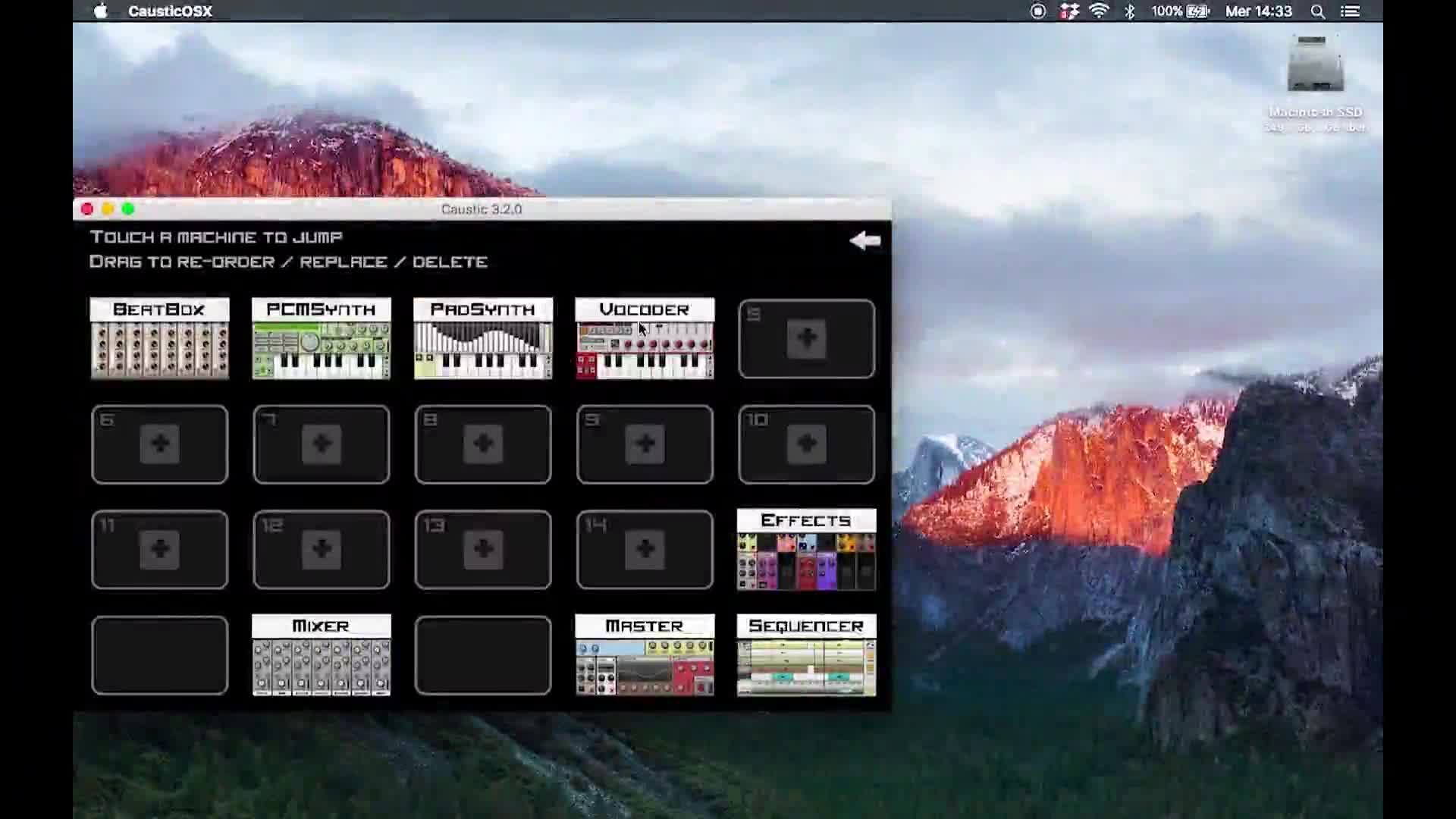This screenshot has height=819, width=1456.
Task: Select the Macintosh SSD desktop drive
Action: [1316, 83]
